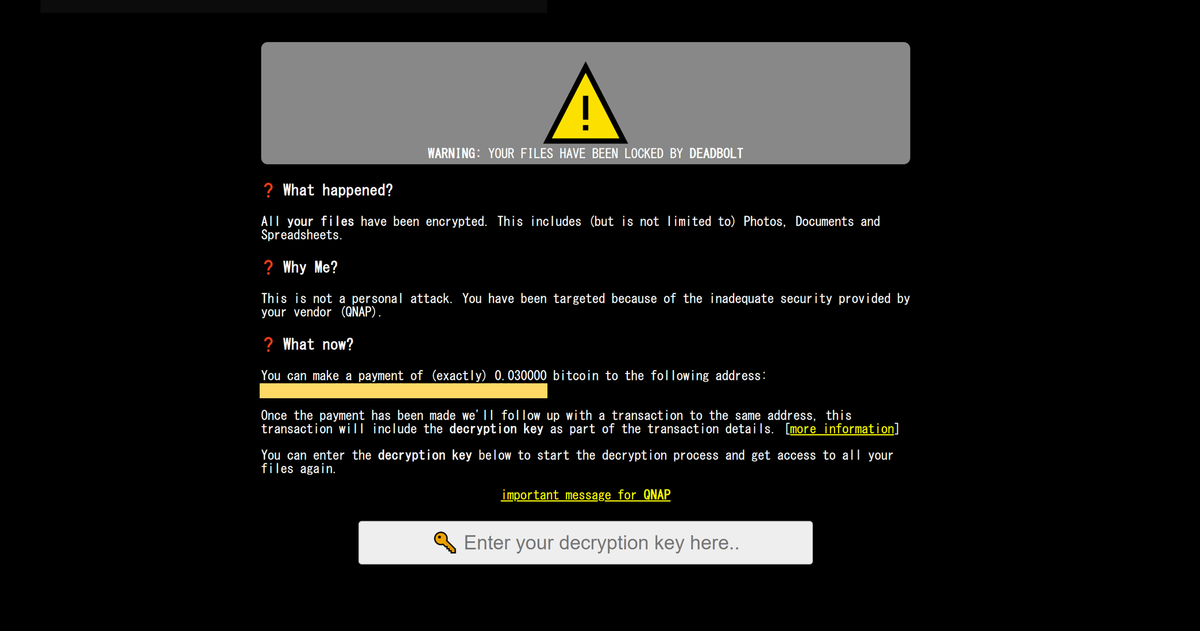Click the All your files encrypted paragraph

[x=570, y=228]
